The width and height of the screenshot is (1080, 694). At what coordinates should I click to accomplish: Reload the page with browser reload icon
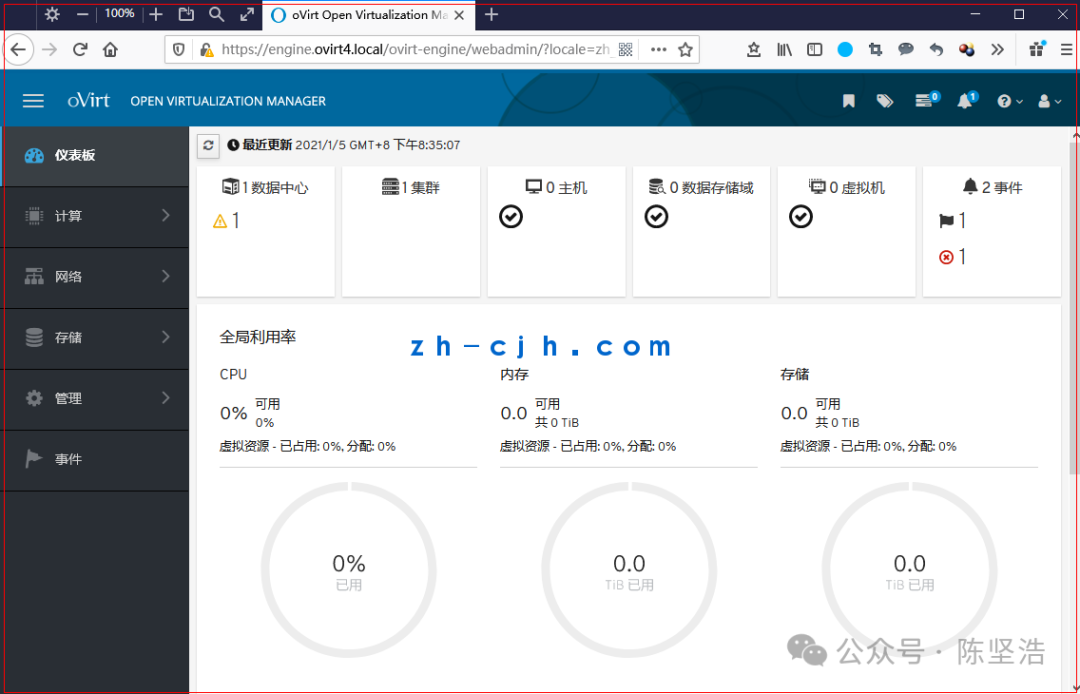pos(81,50)
